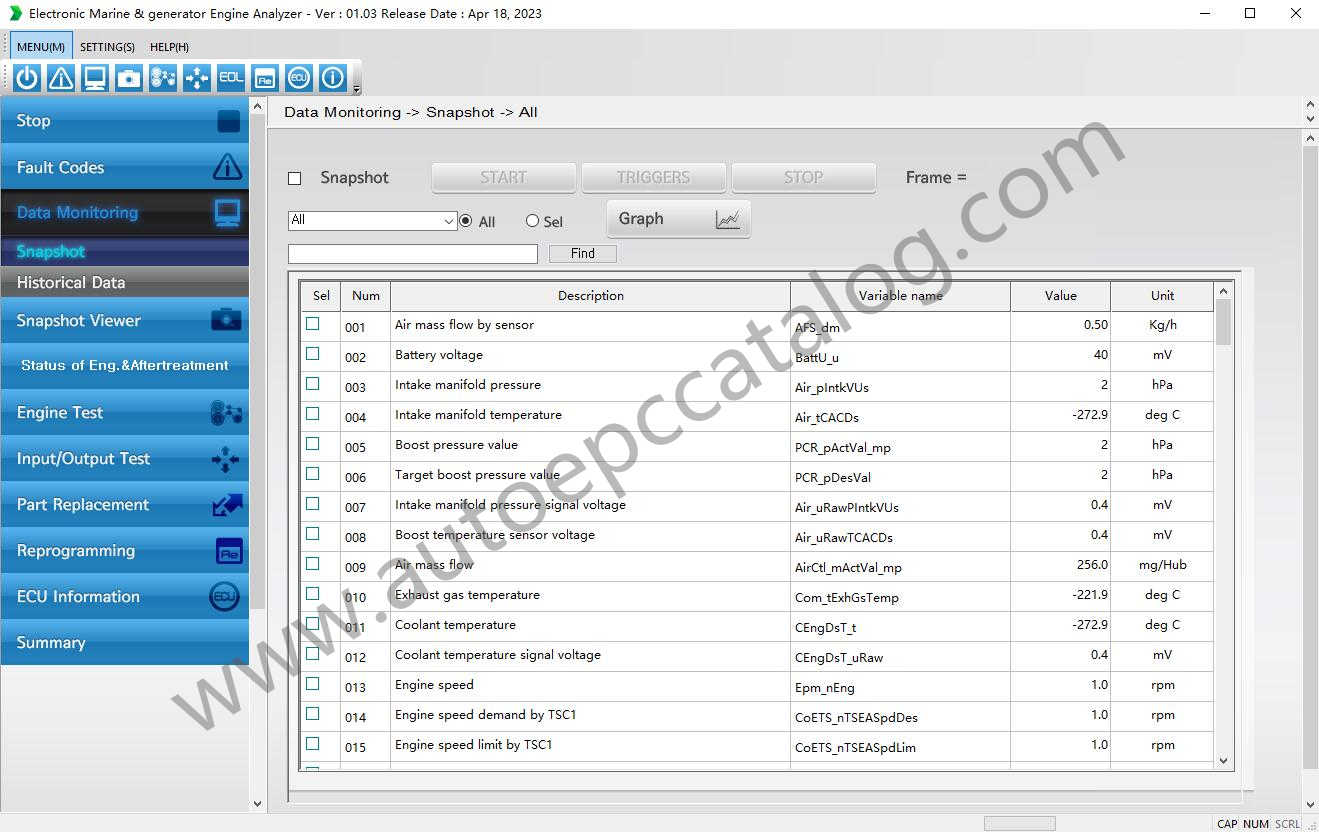Click the Unit column header

(x=1162, y=296)
